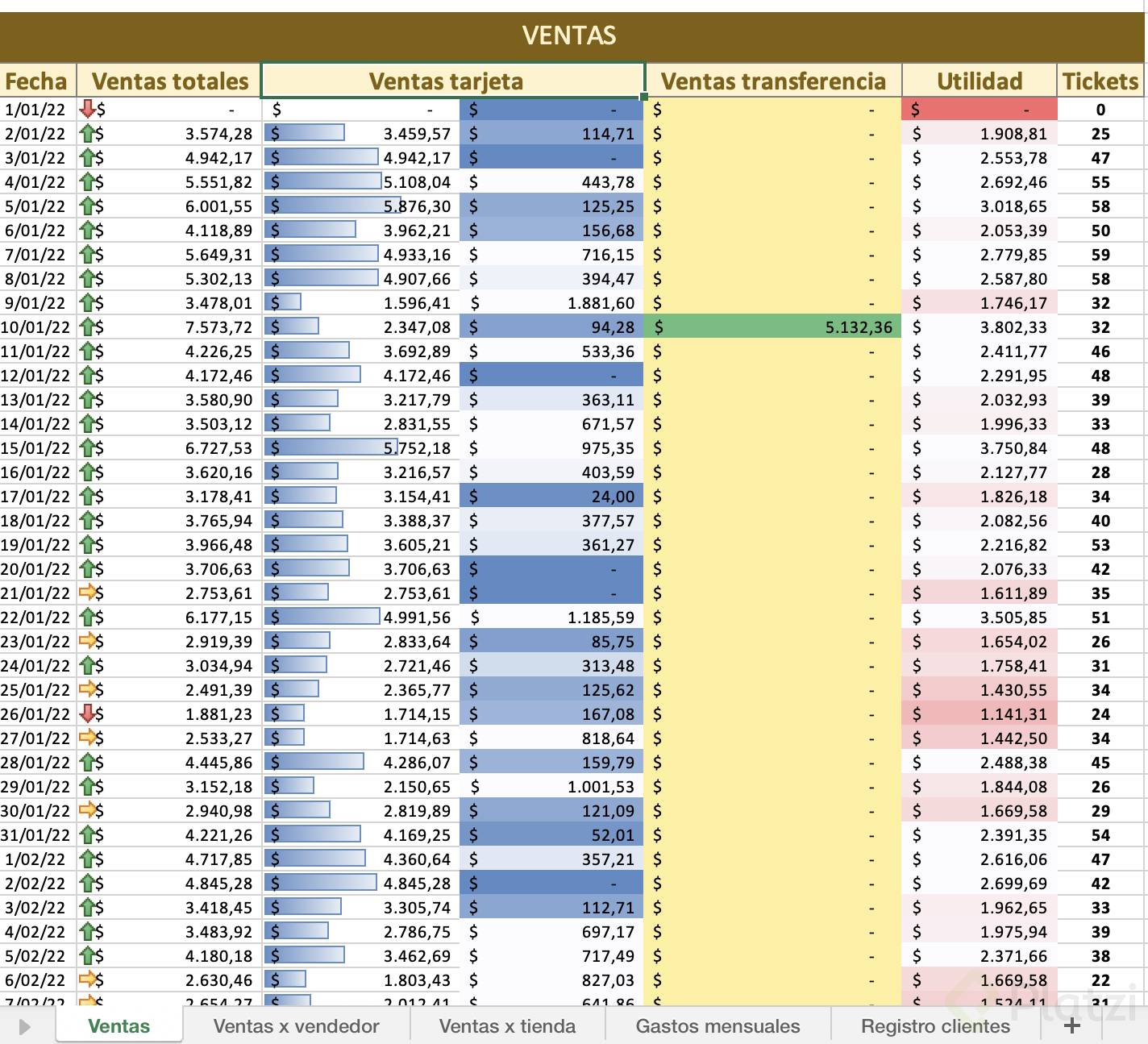Click the yellow sideways arrow in the 21/01/22 row
The image size is (1148, 1044).
coord(88,593)
